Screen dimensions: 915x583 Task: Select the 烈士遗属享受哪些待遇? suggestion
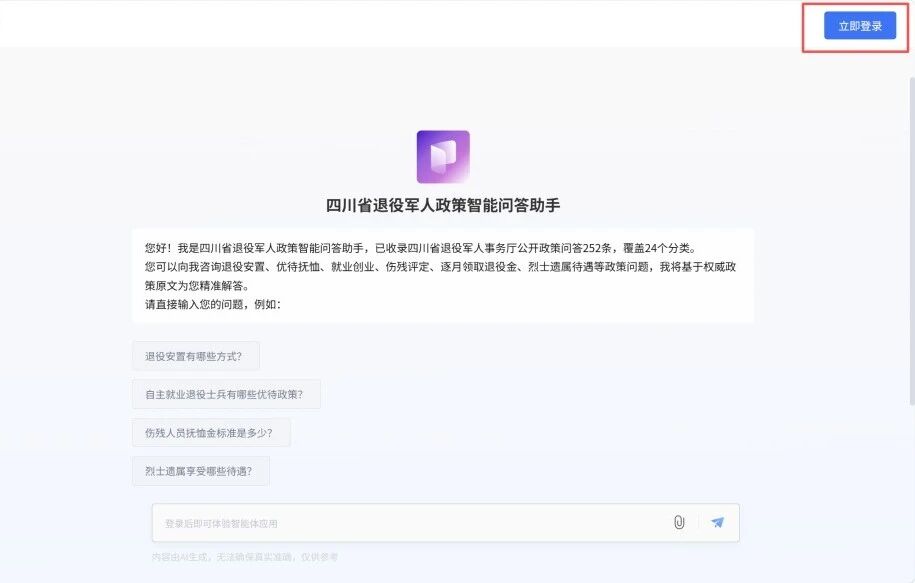201,472
